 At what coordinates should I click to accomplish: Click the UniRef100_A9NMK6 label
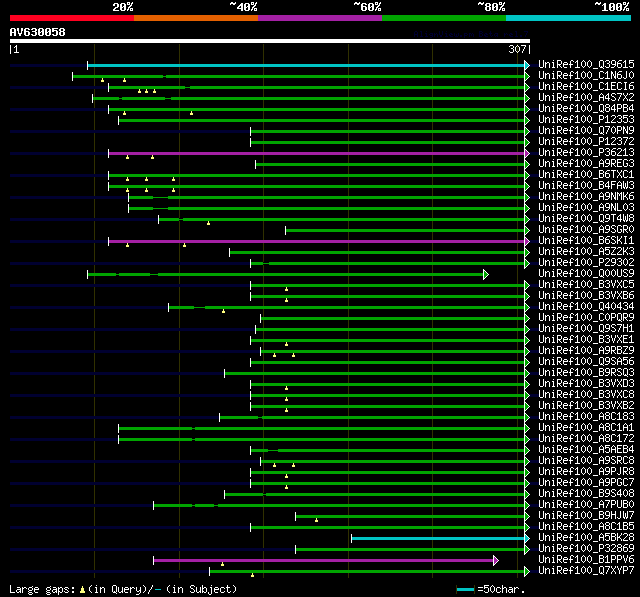pos(586,197)
